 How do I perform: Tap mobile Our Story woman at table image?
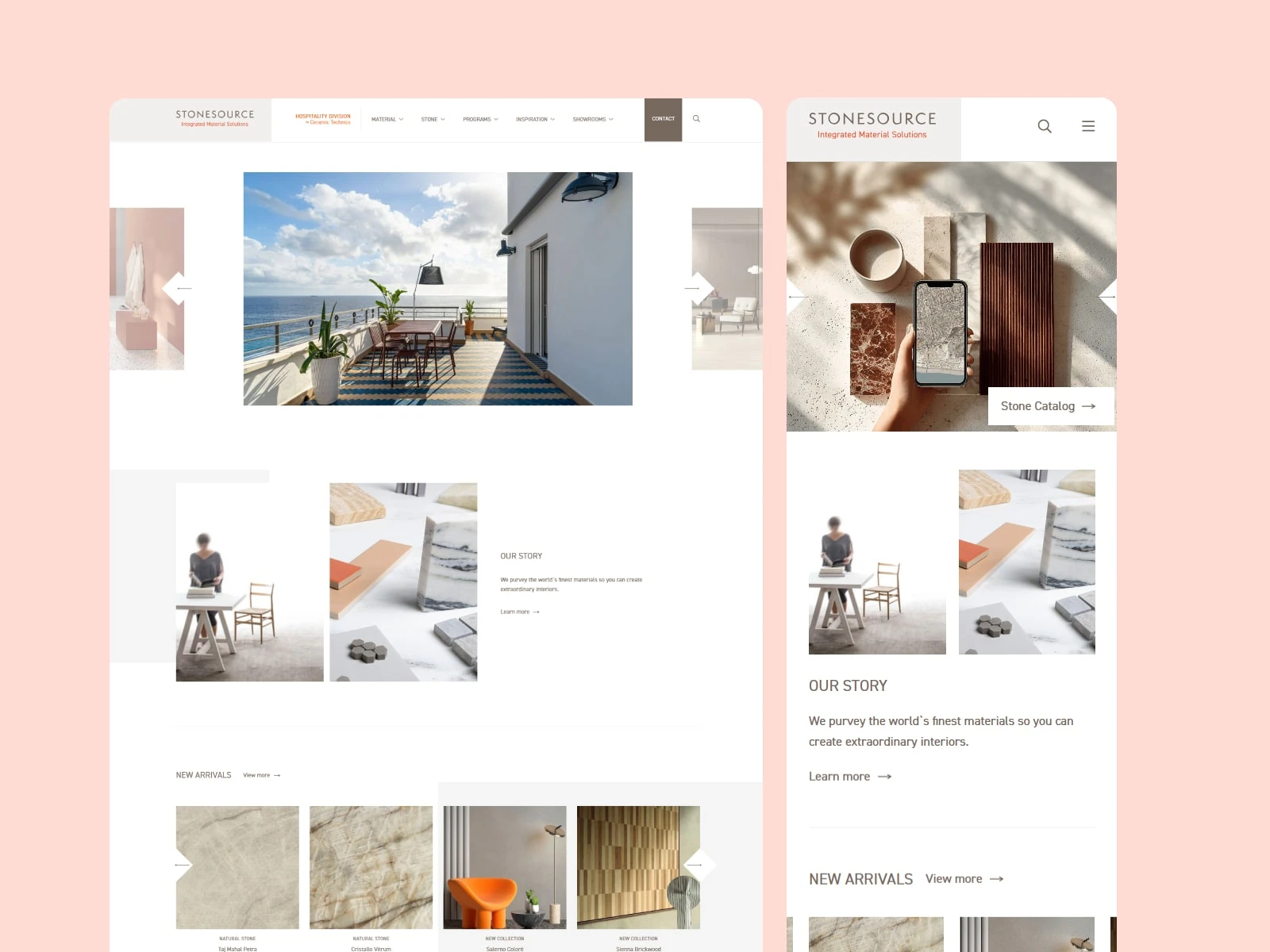(x=877, y=562)
